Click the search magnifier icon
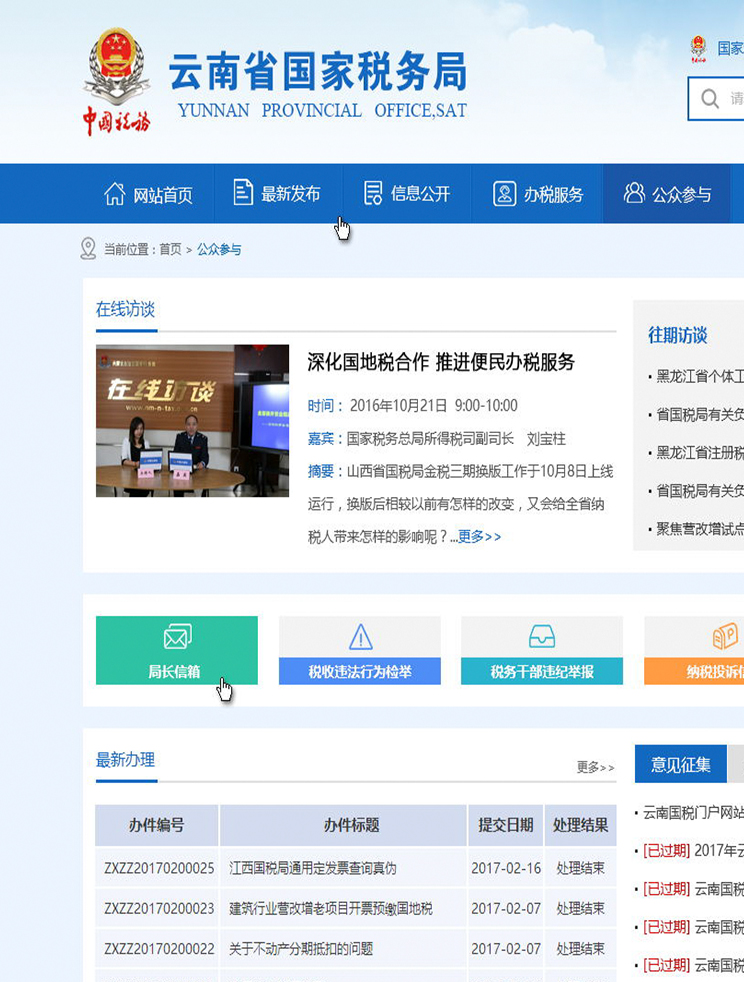This screenshot has width=744, height=982. tap(710, 99)
